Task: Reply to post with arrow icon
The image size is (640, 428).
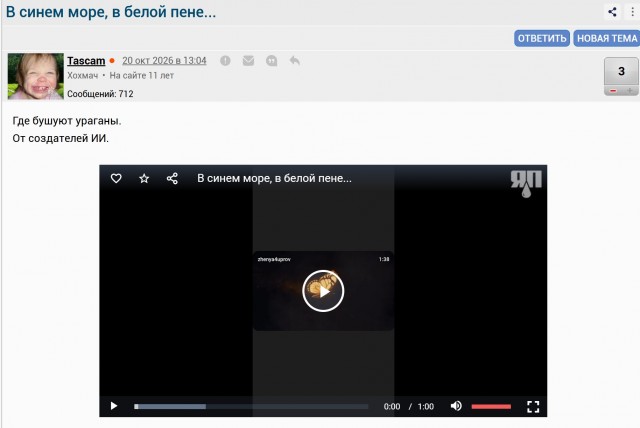Action: point(295,61)
